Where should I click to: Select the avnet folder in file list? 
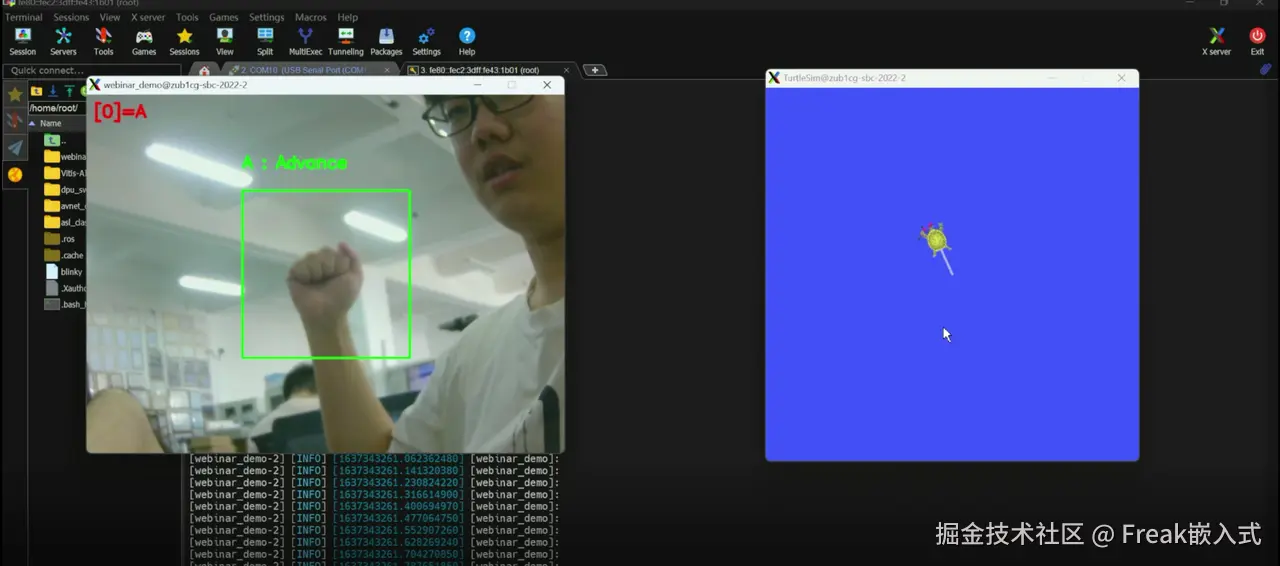[65, 206]
